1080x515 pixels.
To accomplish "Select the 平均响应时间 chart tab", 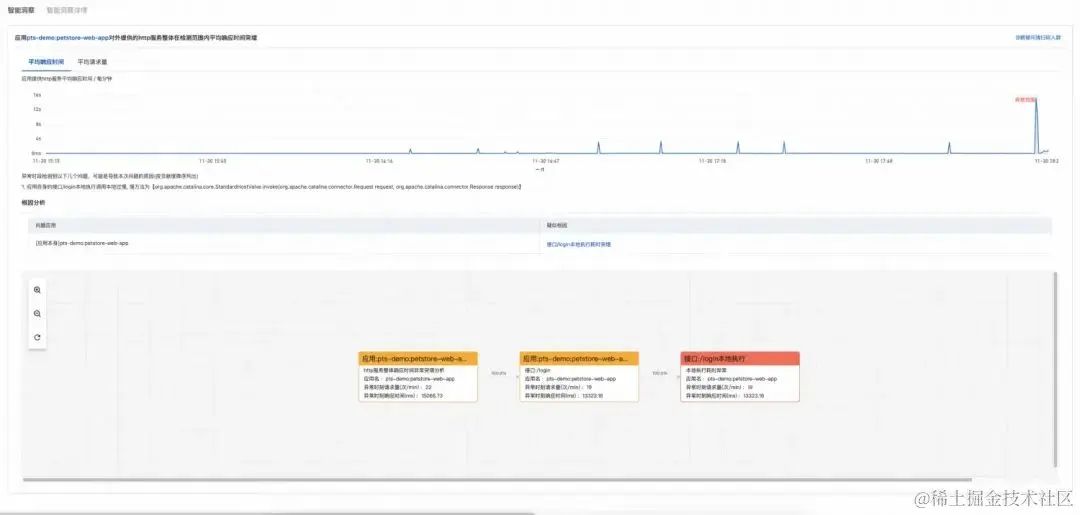I will tap(46, 62).
